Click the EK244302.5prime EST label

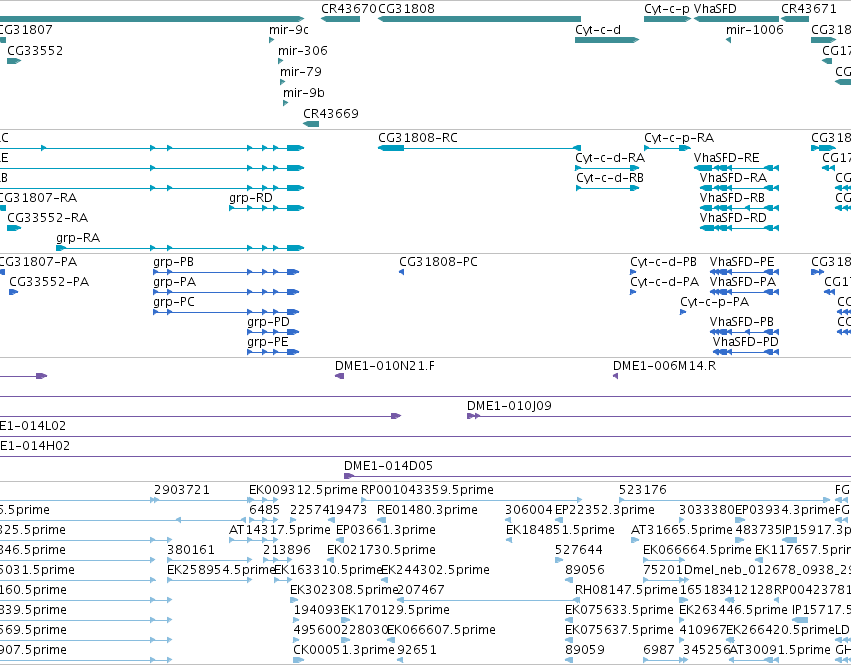click(435, 571)
